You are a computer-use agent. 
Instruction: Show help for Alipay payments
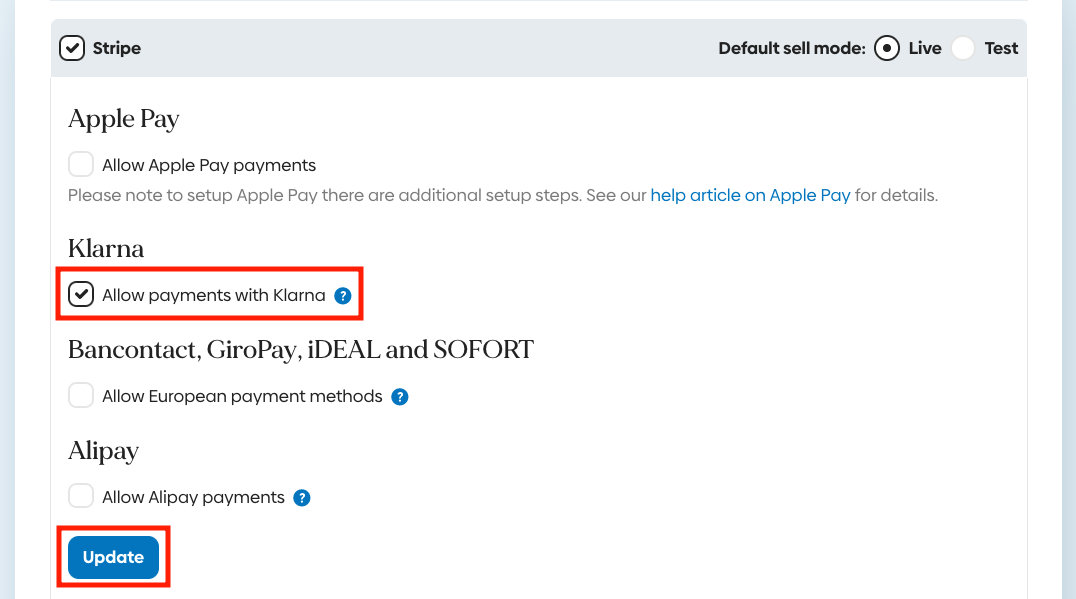[x=302, y=497]
